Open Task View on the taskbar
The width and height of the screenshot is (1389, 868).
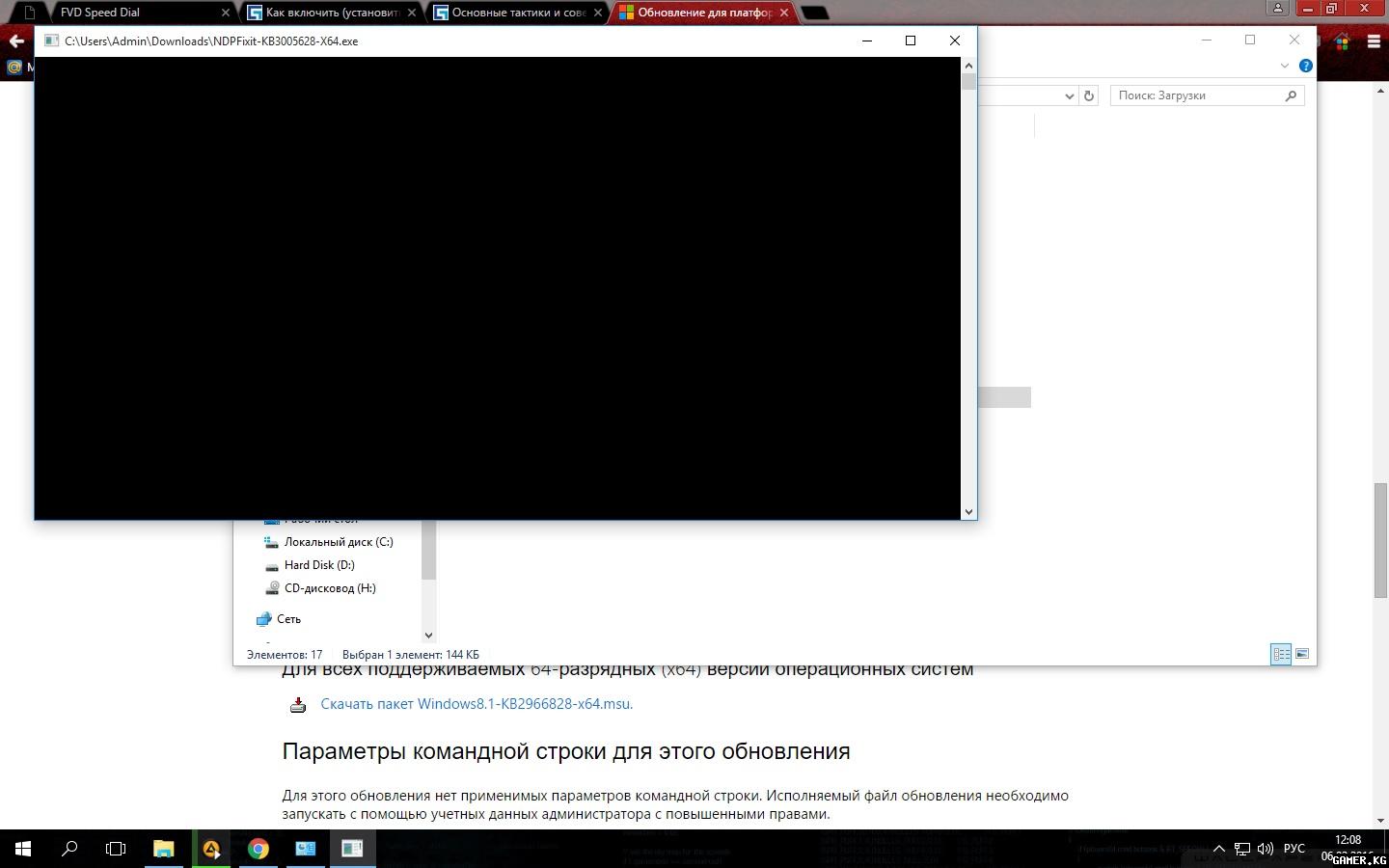point(116,849)
